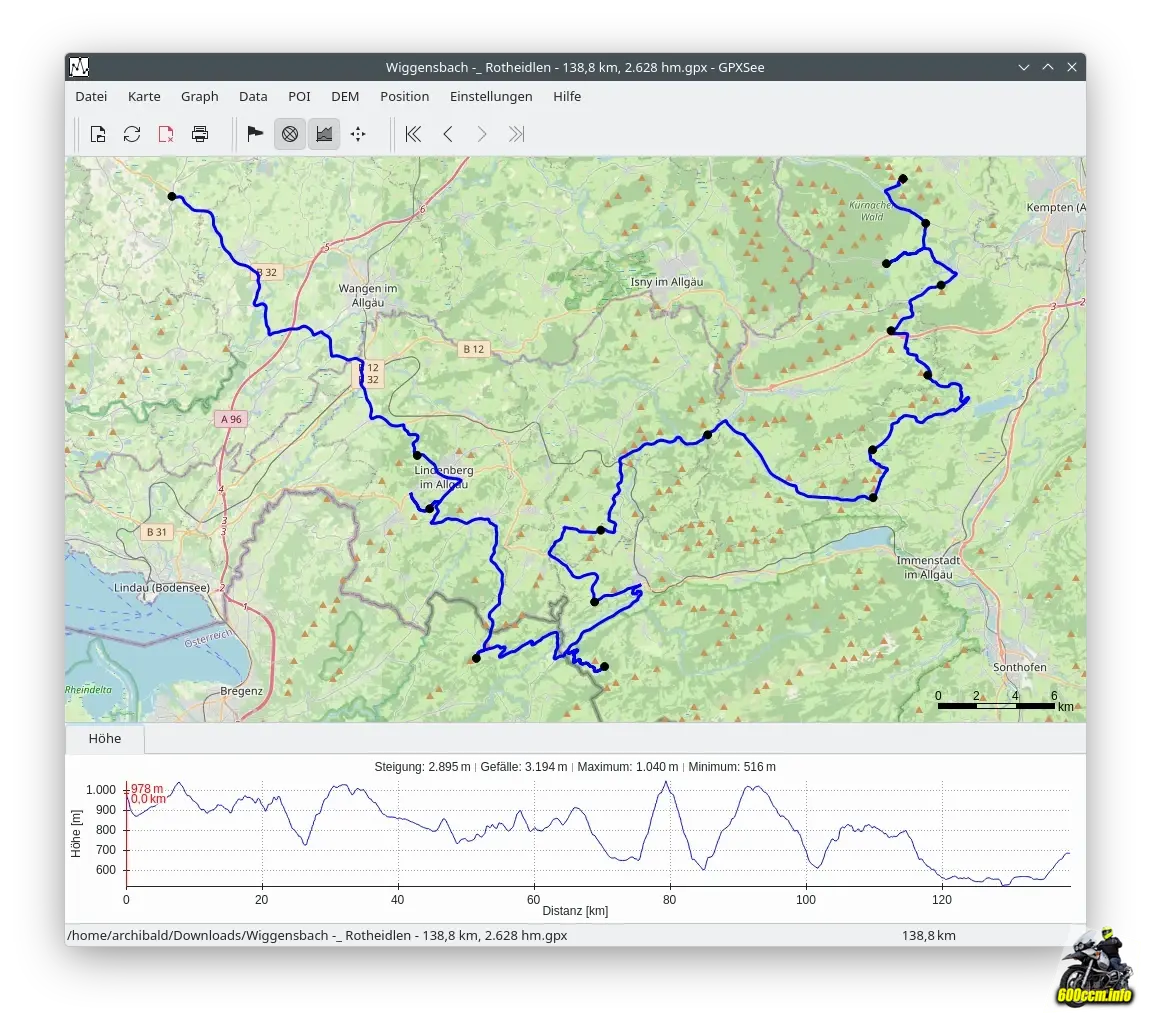Open the Datei menu

[91, 97]
